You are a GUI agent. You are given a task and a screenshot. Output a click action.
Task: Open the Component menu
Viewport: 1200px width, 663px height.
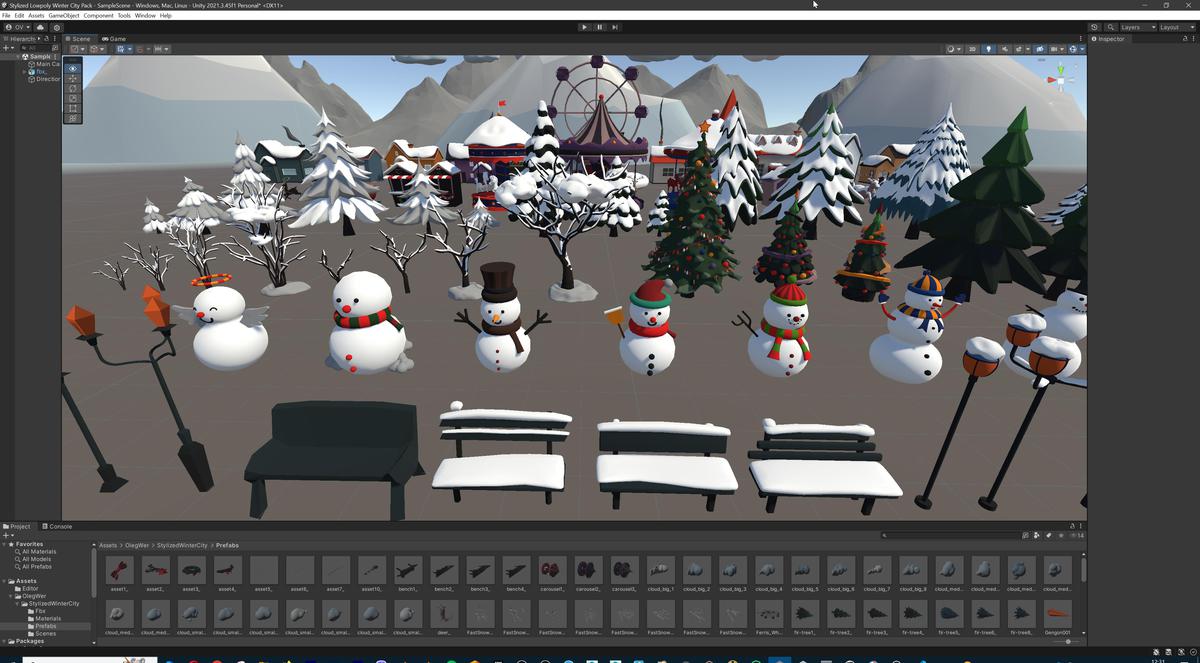[x=98, y=16]
